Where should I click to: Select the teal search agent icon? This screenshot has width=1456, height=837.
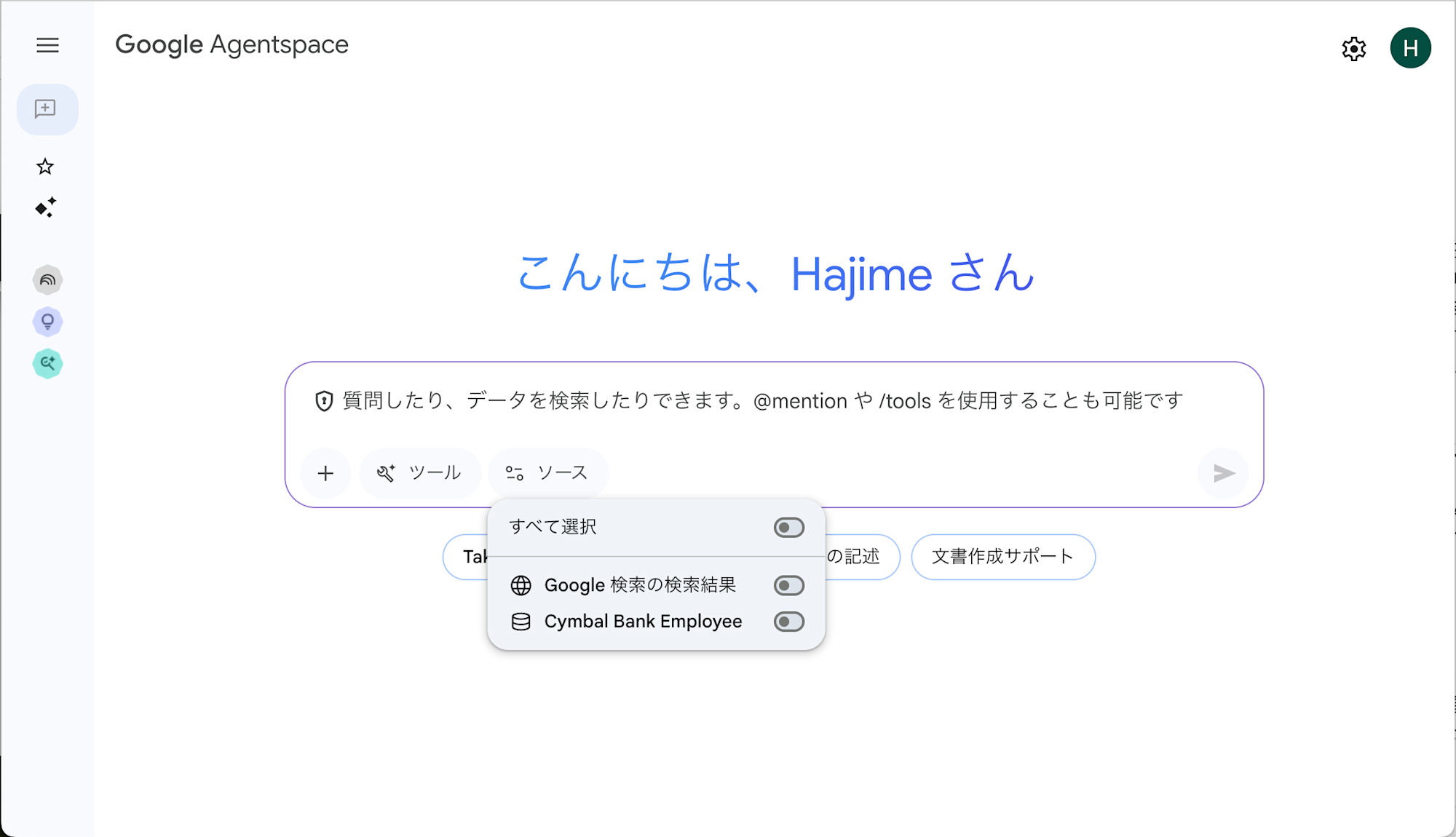point(47,363)
